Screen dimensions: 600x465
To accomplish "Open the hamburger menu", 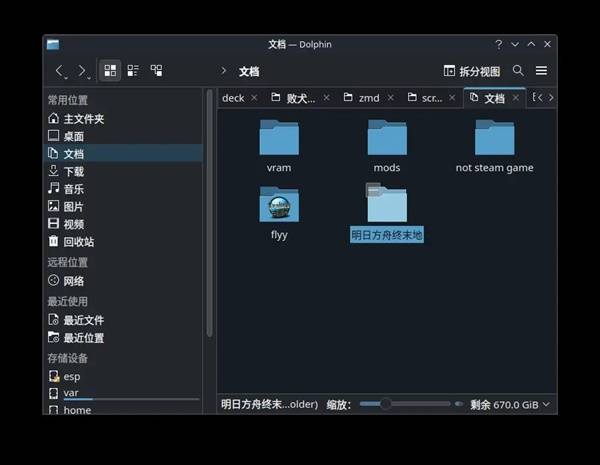I will click(541, 71).
